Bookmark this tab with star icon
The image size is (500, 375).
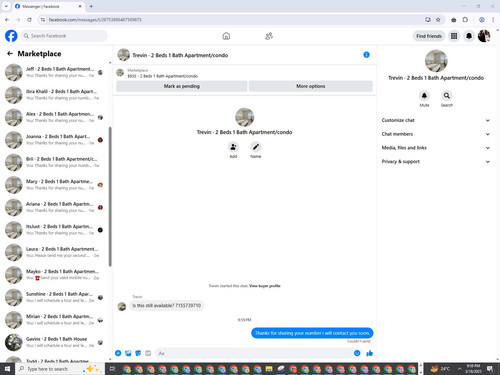[438, 20]
